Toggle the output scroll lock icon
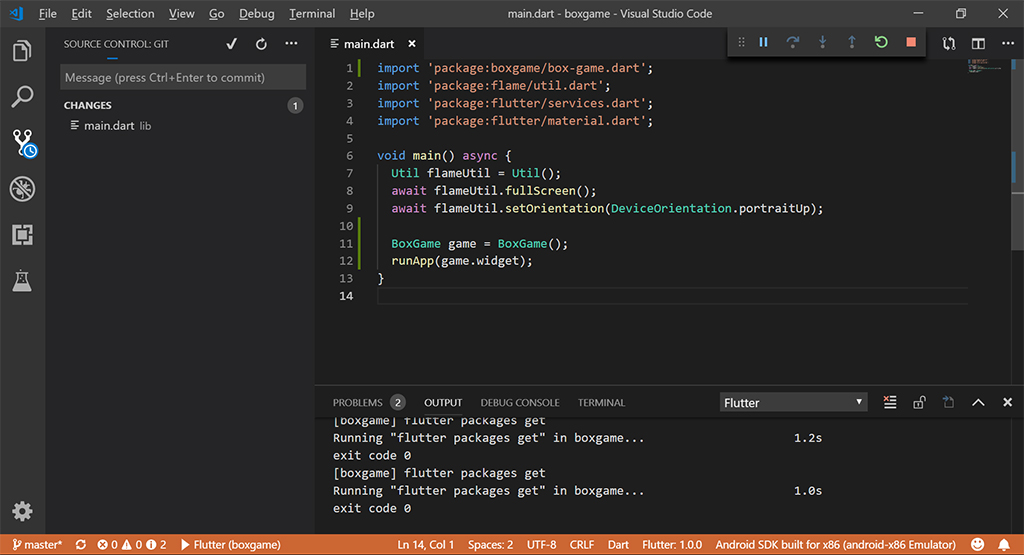The image size is (1024, 555). click(x=919, y=402)
